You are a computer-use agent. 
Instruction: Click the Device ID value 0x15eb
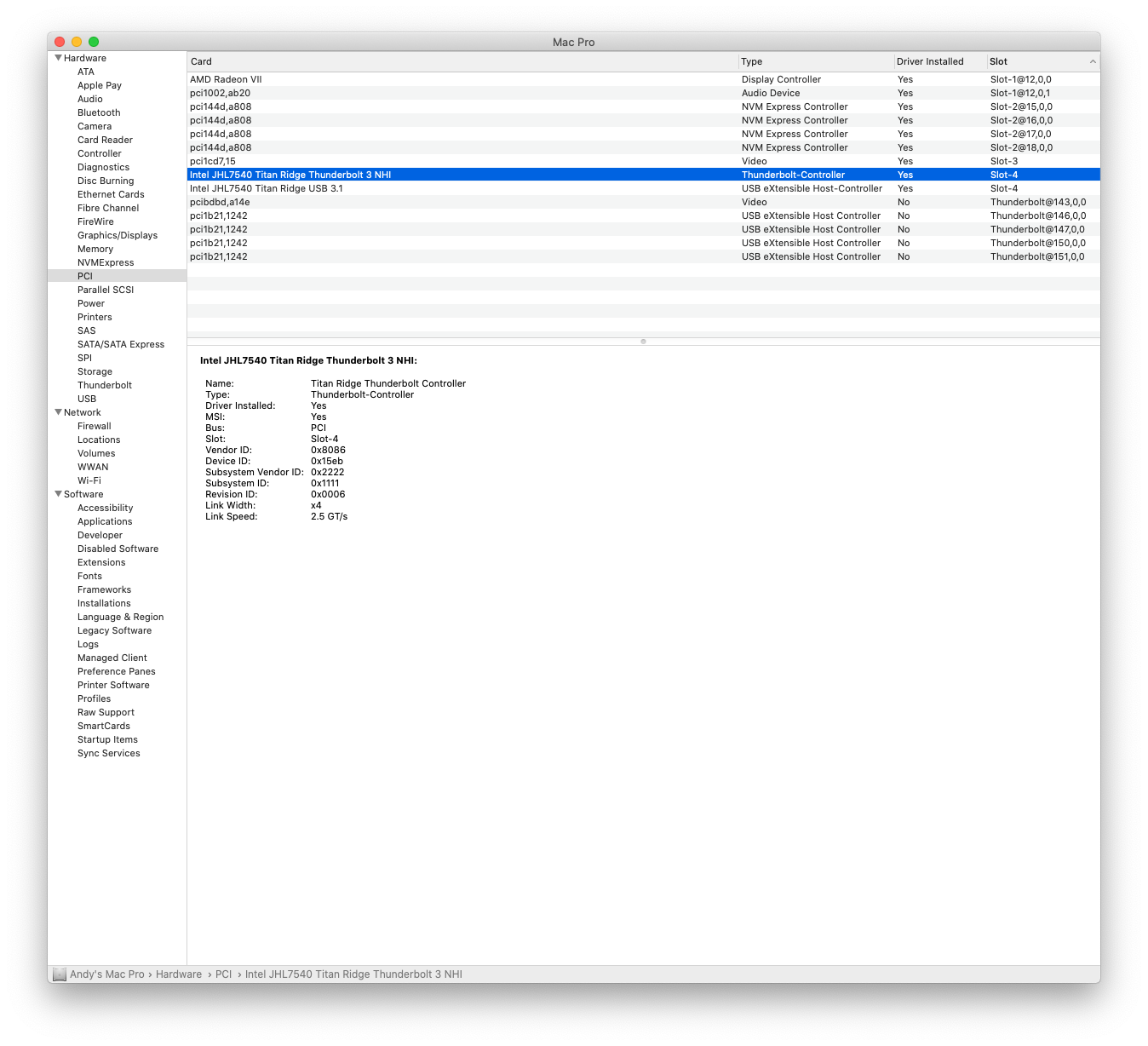327,461
